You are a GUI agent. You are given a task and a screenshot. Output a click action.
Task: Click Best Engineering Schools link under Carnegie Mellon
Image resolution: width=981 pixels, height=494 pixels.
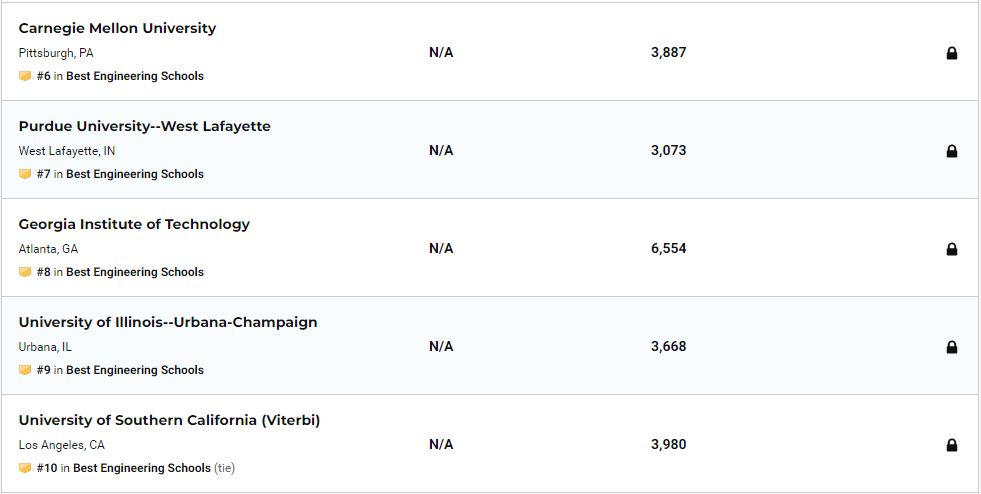[134, 76]
